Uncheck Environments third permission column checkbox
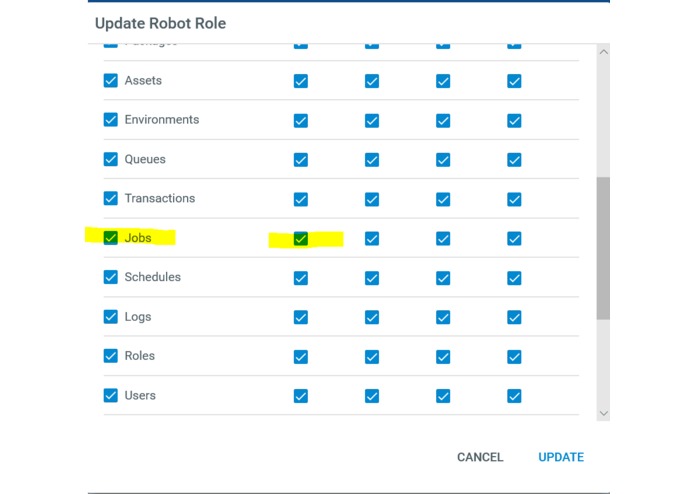Screen dimensions: 695x494 pos(443,121)
